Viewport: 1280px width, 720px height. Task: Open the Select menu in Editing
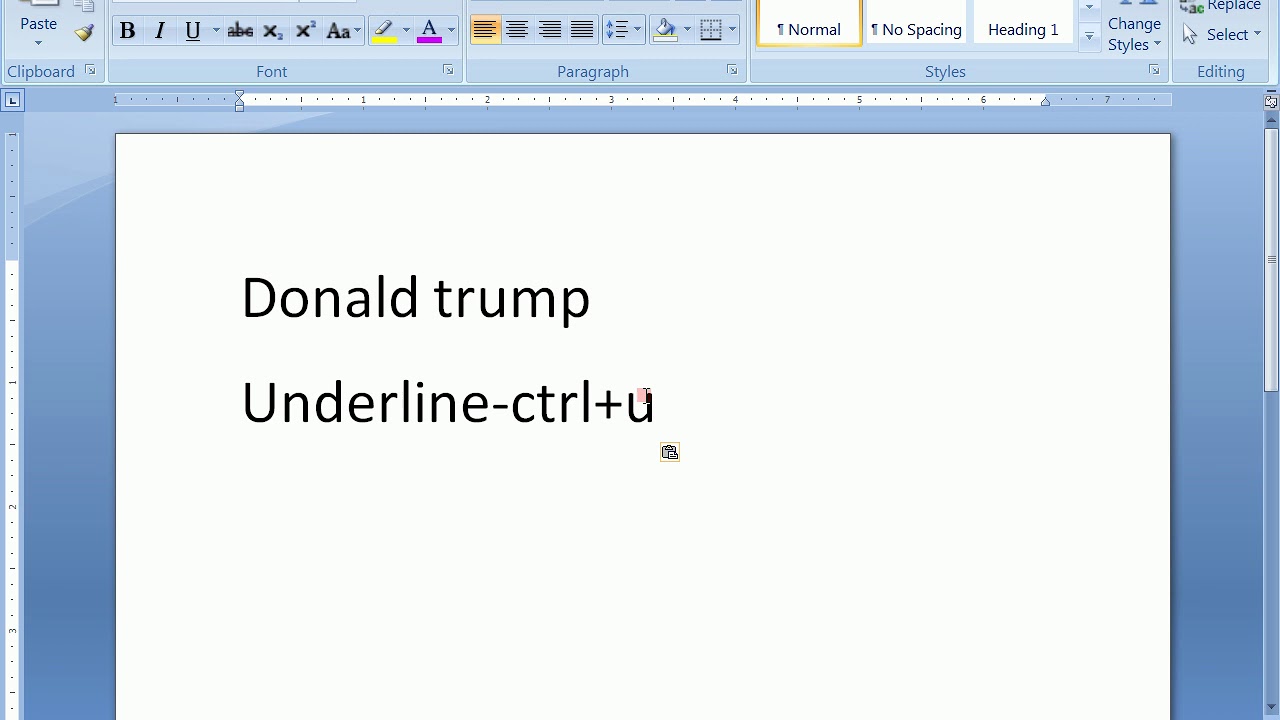tap(1222, 34)
